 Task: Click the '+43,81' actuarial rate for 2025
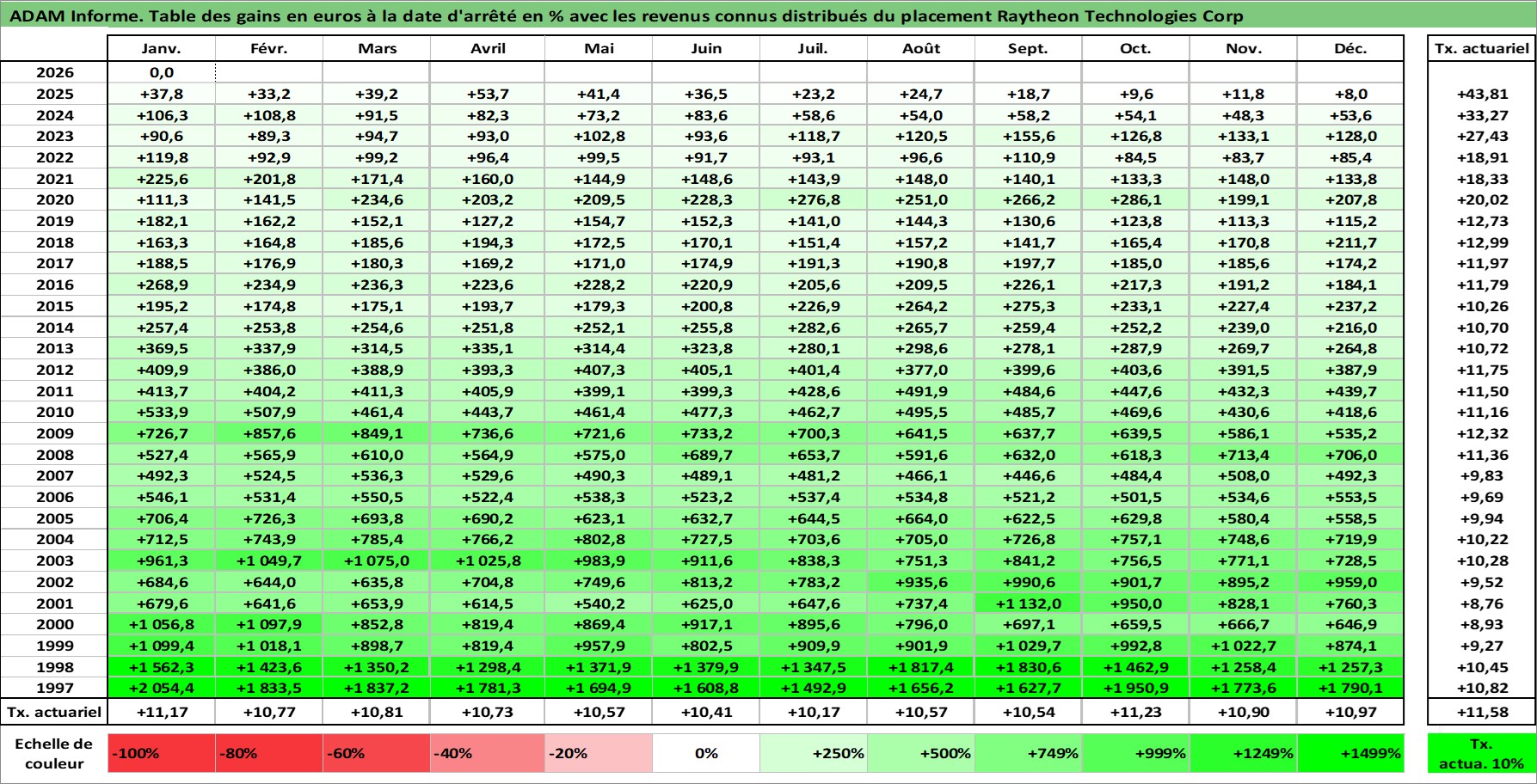coord(1481,94)
